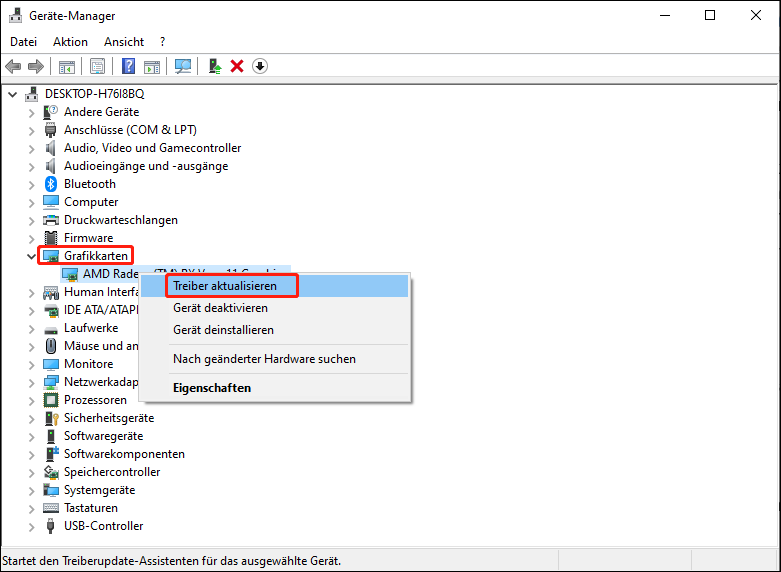Click the Grafikkarten display adapter icon
This screenshot has height=572, width=781.
(x=51, y=256)
